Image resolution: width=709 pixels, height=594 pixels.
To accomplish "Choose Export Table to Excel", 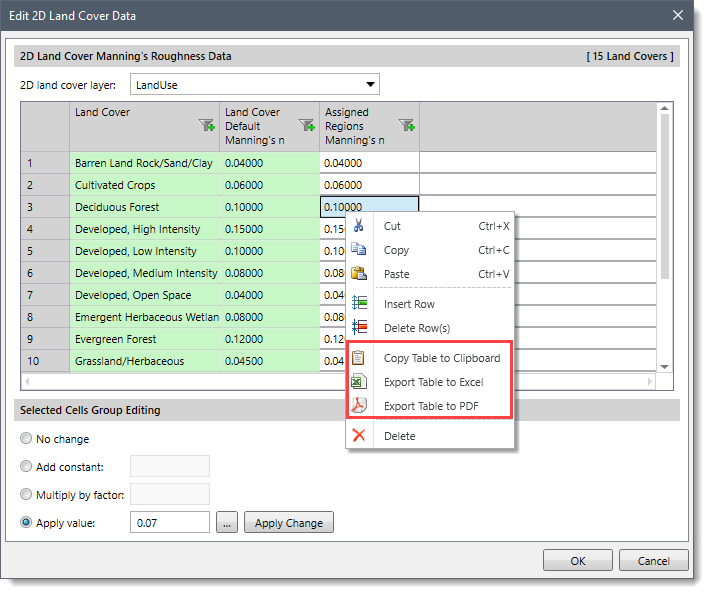I will point(430,382).
